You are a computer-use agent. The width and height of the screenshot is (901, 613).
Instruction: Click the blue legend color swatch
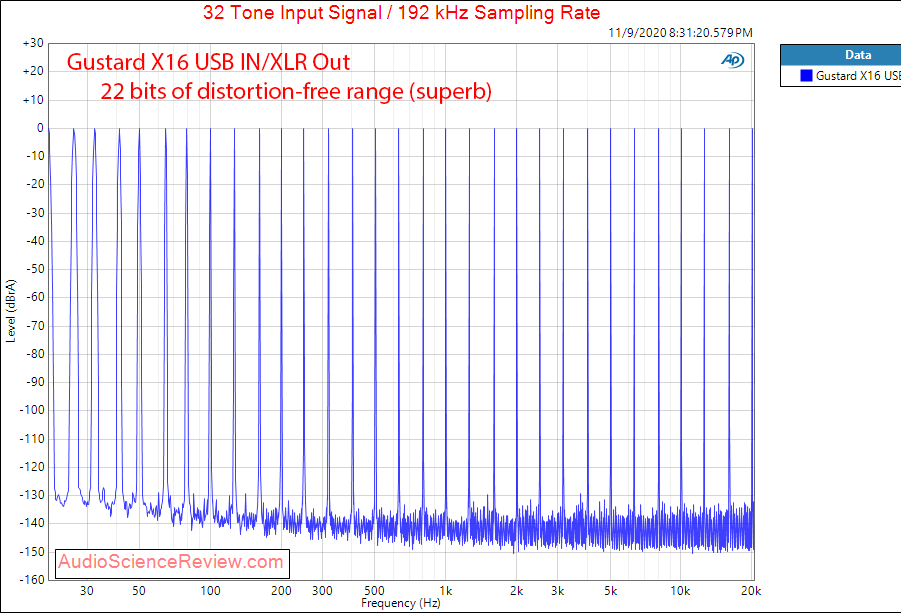[x=806, y=76]
